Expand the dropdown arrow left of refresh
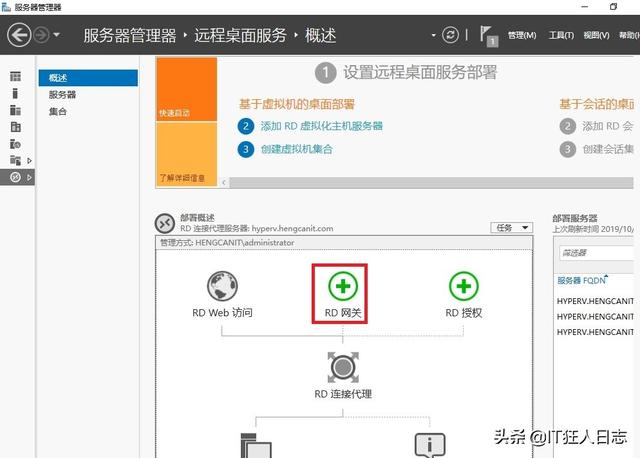The image size is (640, 458). point(434,36)
